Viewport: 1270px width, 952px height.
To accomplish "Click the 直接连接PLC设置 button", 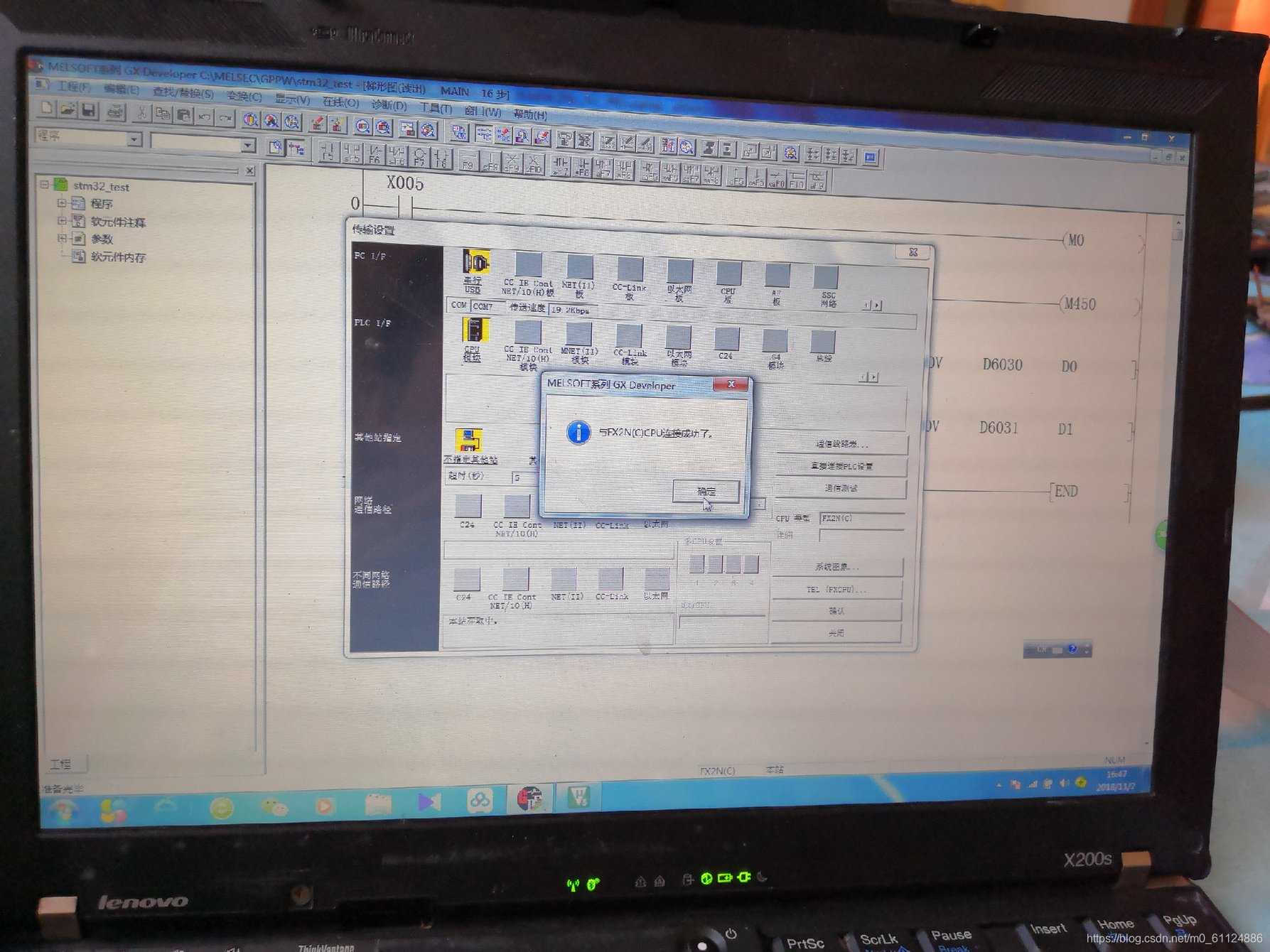I will tap(841, 467).
